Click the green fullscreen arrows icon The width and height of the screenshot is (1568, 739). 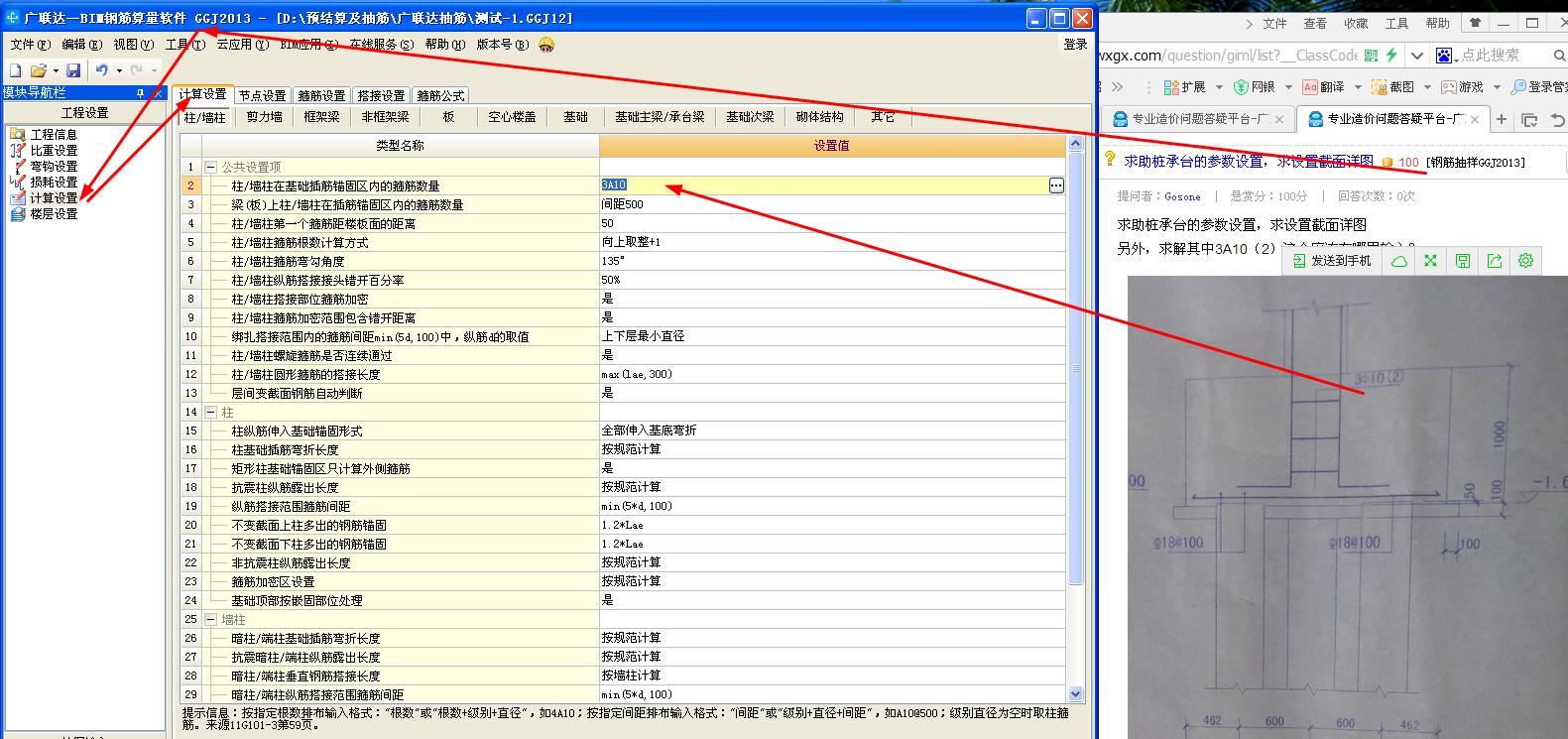(x=1430, y=261)
